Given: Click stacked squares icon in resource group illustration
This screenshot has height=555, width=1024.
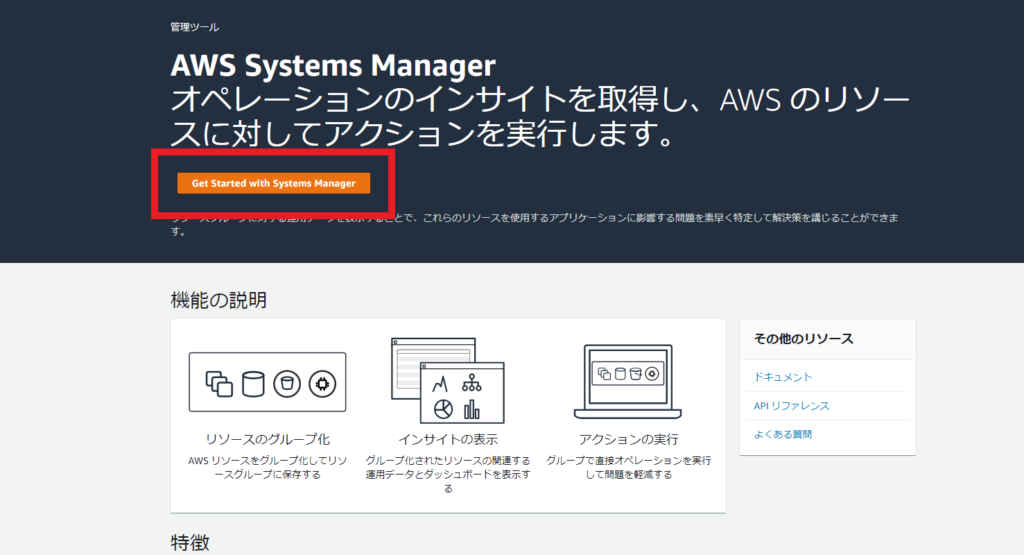Looking at the screenshot, I should click(x=218, y=382).
